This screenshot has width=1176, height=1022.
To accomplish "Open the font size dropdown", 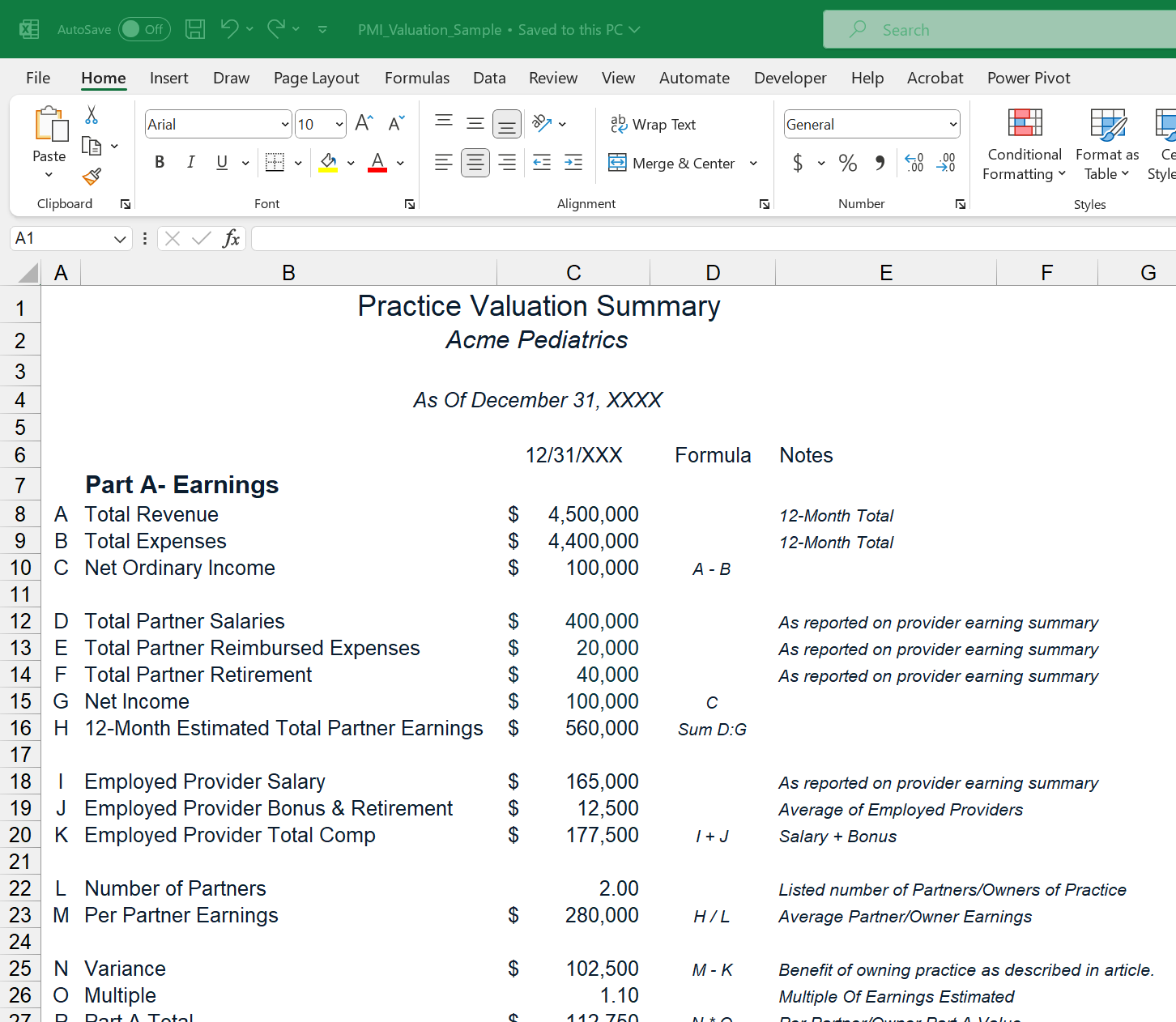I will click(339, 124).
